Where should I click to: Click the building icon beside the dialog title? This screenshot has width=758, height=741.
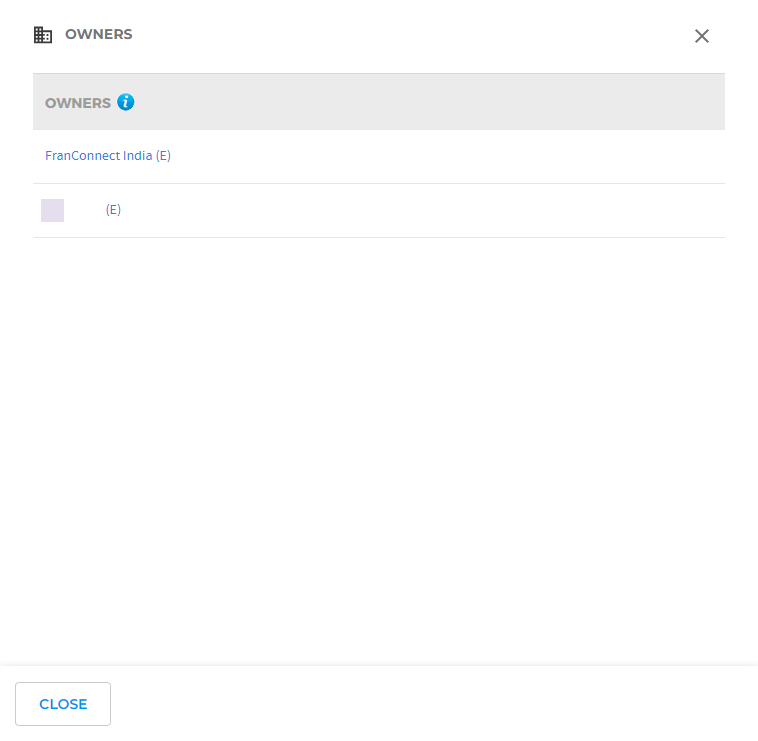pos(43,35)
